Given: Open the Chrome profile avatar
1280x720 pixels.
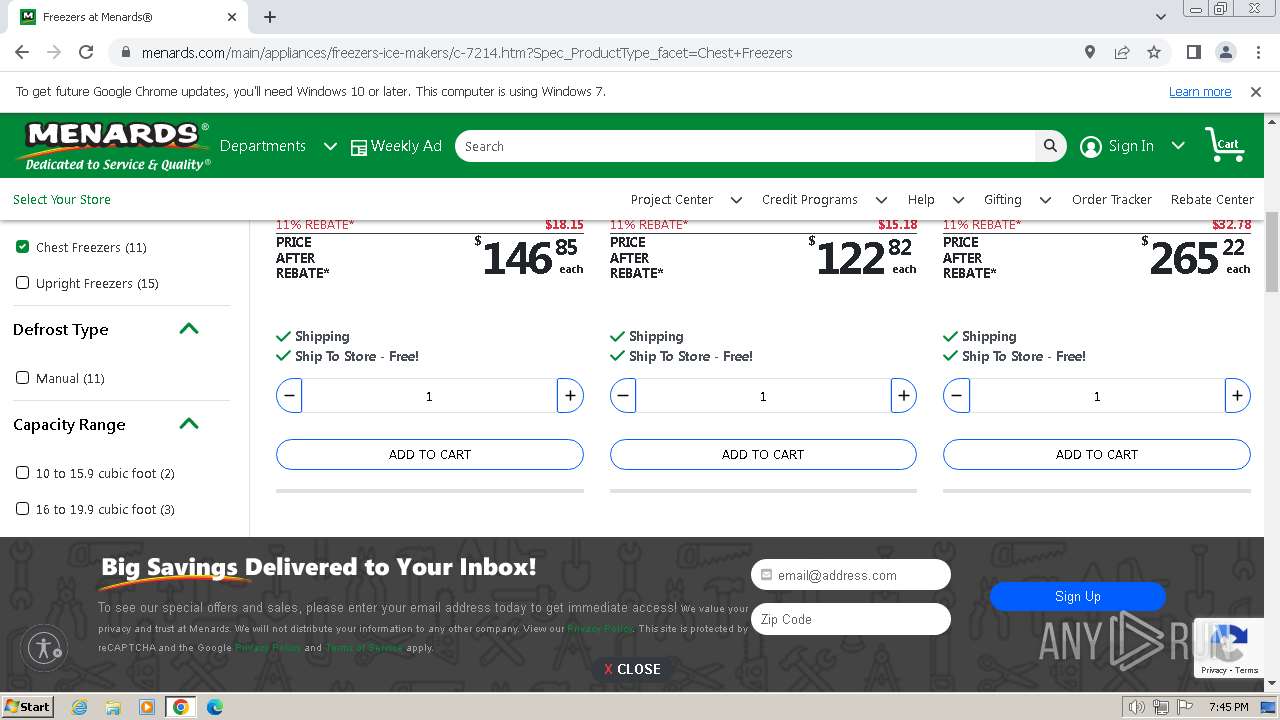Looking at the screenshot, I should click(1225, 52).
